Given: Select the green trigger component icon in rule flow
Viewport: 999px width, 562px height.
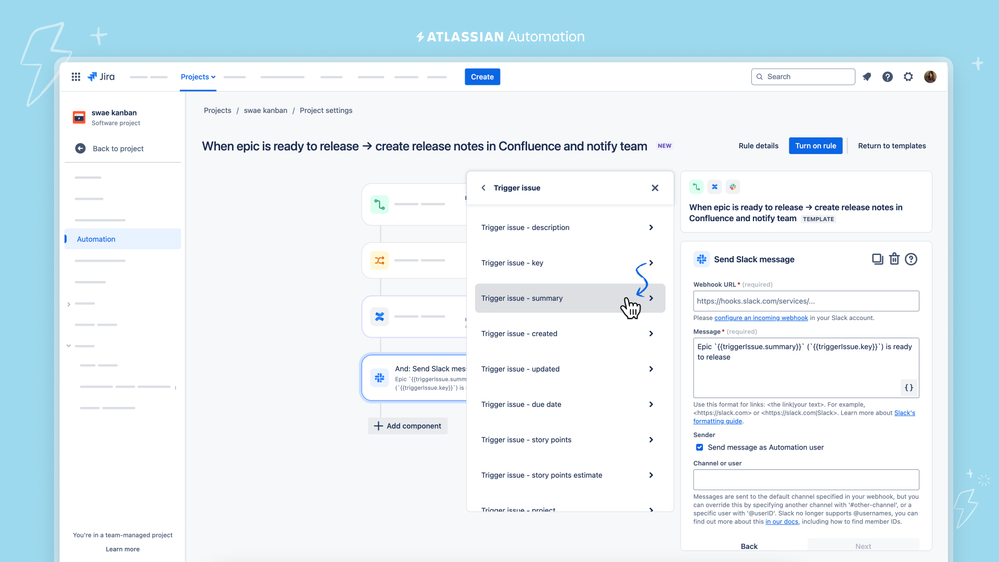Looking at the screenshot, I should [380, 205].
